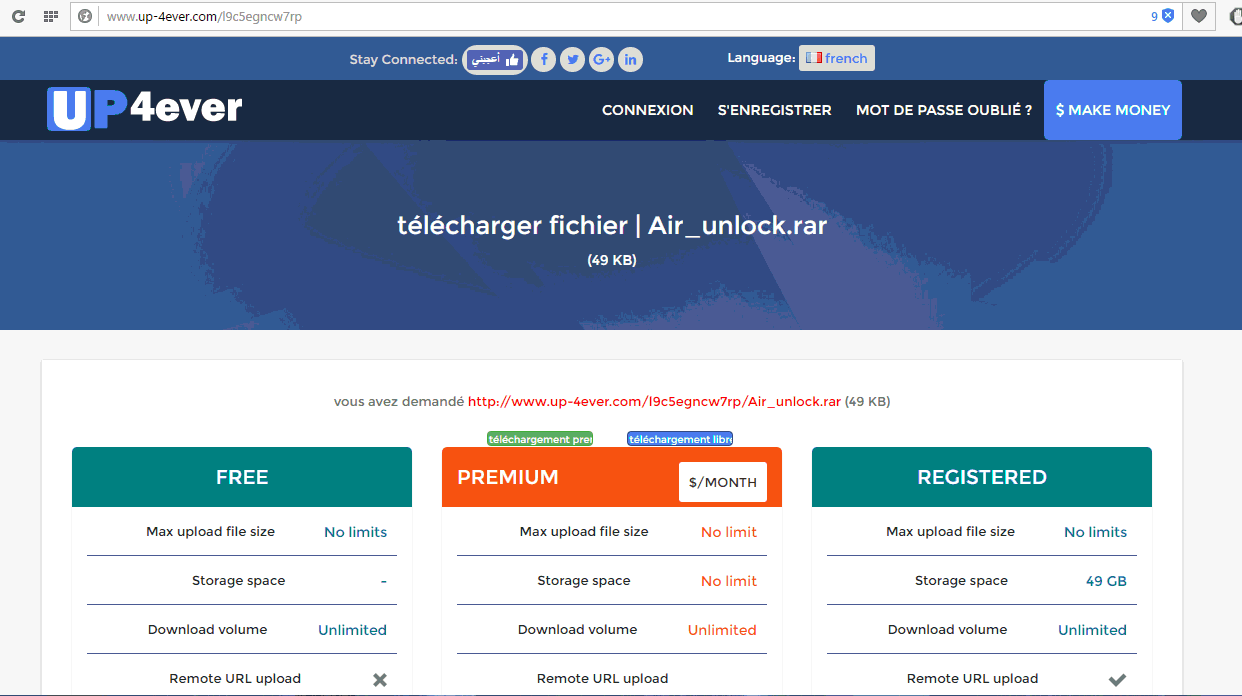Click 'No limits' value in Free column

[x=355, y=532]
